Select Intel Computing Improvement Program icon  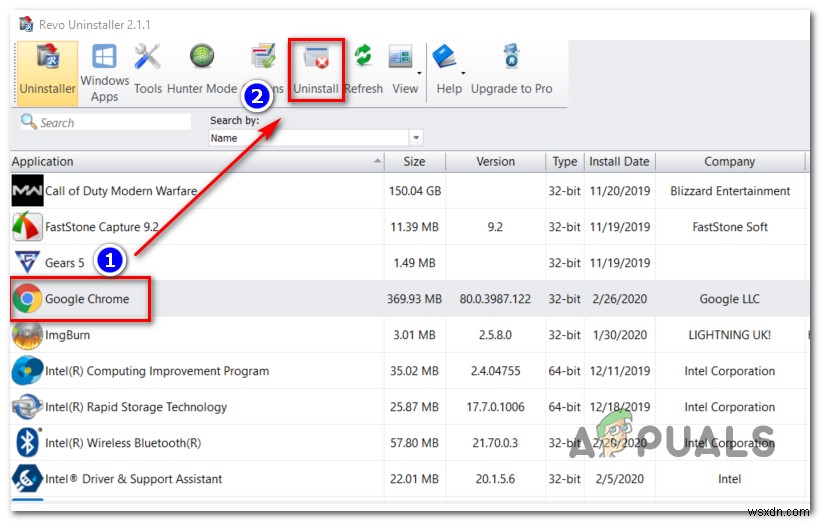[27, 371]
